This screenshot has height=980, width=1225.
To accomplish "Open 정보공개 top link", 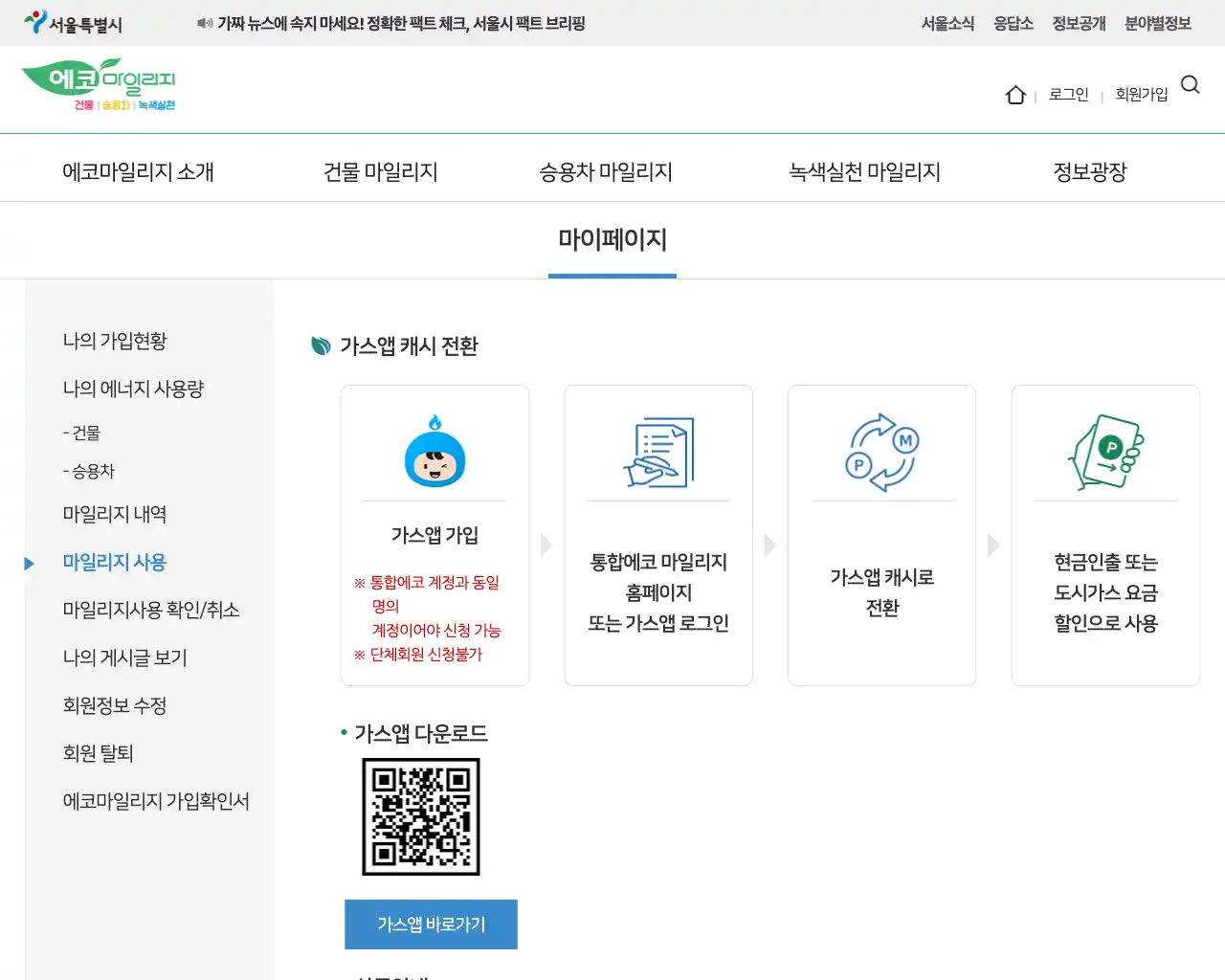I will pyautogui.click(x=1079, y=23).
